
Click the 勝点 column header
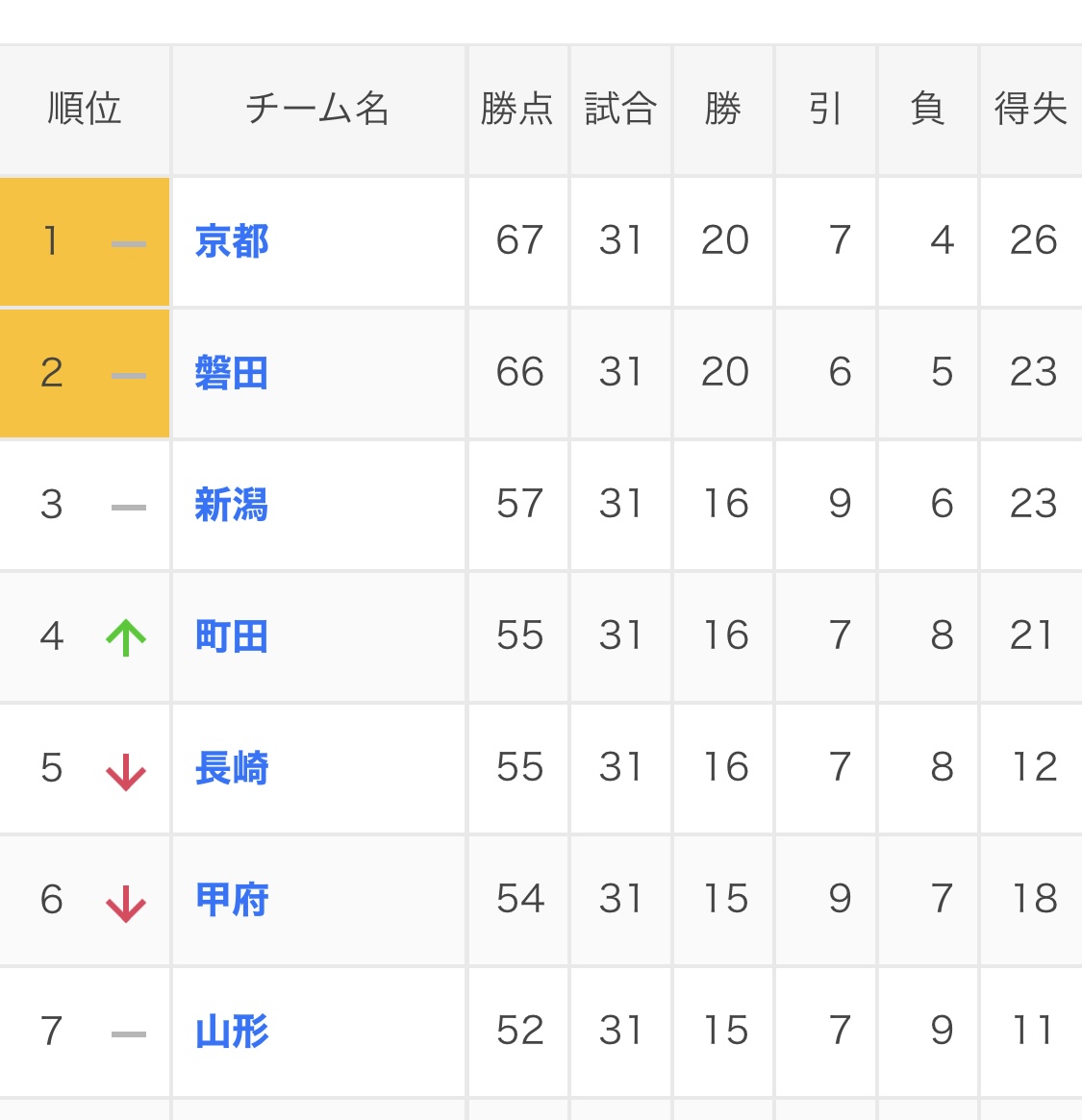(x=517, y=109)
